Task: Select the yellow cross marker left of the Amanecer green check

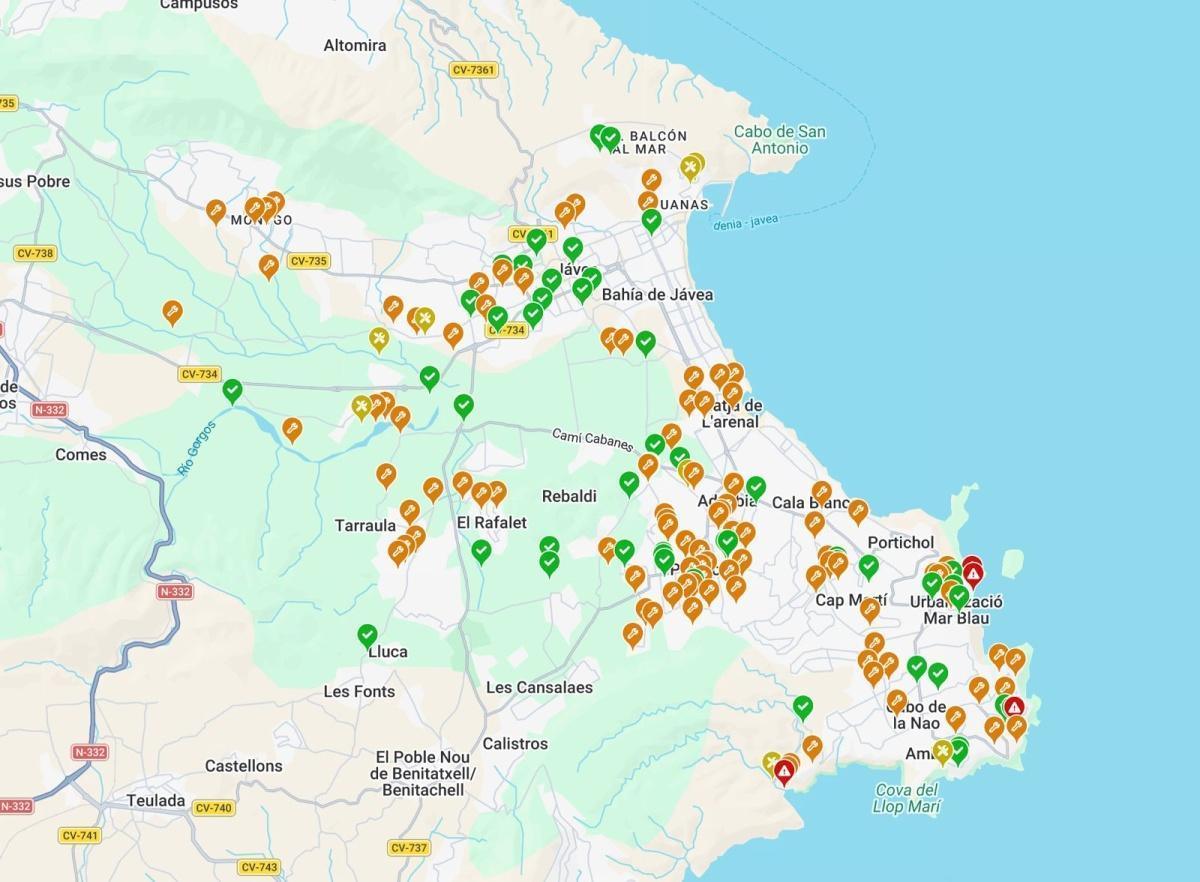Action: (942, 752)
